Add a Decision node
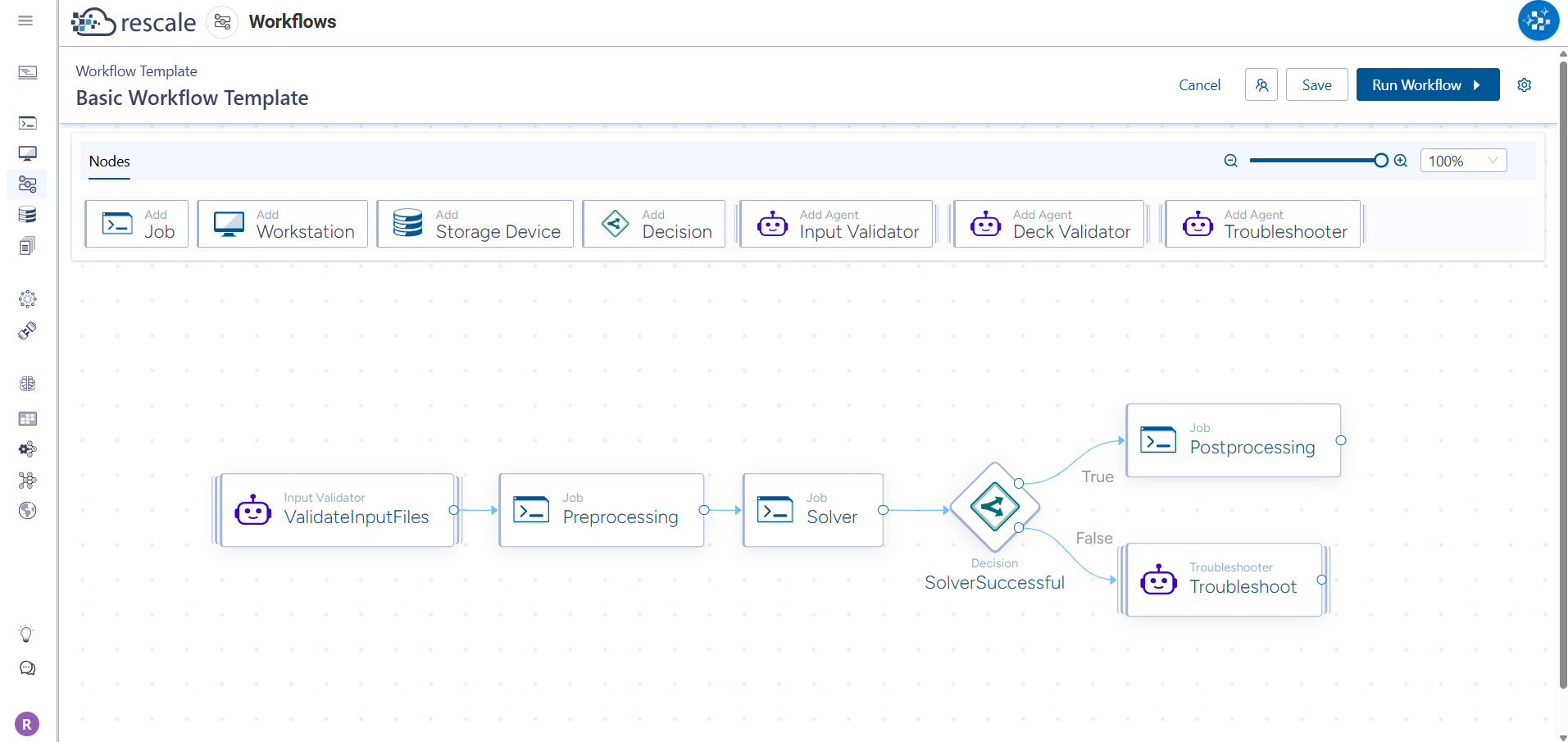Viewport: 1568px width, 742px height. [x=654, y=224]
